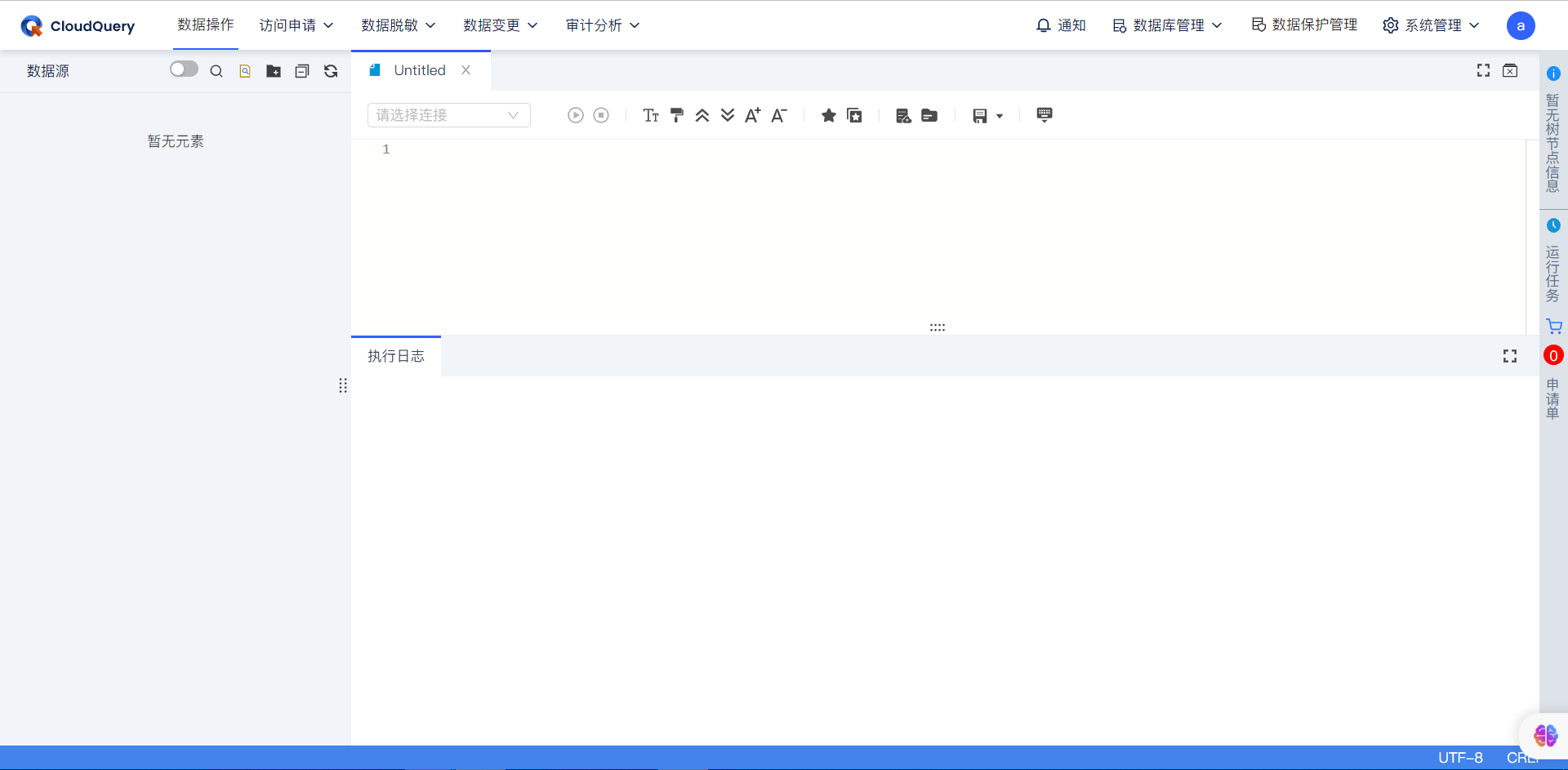
Task: Refresh the 数据源 list
Action: click(331, 71)
